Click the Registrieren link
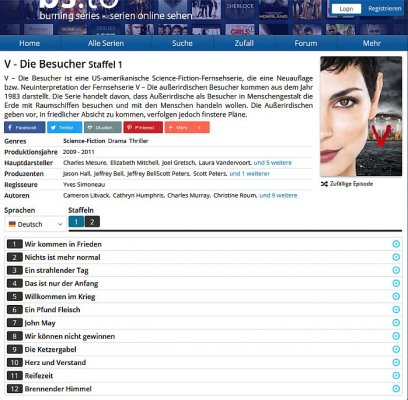The image size is (408, 400). pyautogui.click(x=385, y=9)
